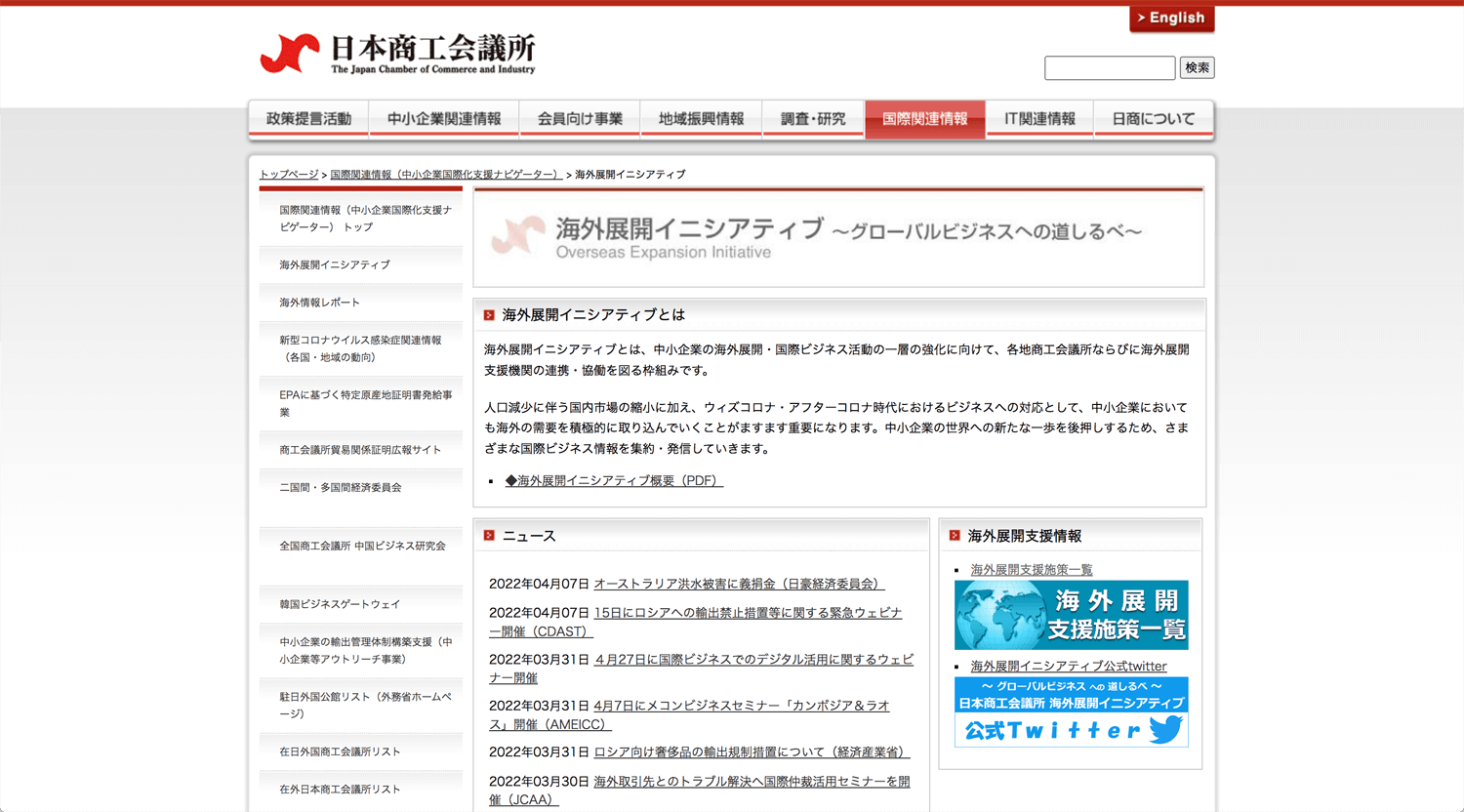The width and height of the screenshot is (1464, 812).
Task: Open the 会員向け事業 navigation tab
Action: pos(580,119)
